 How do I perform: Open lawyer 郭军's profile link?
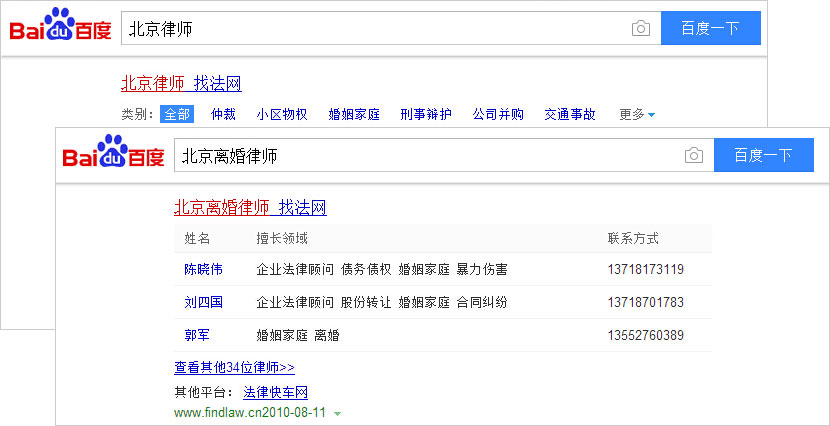(197, 335)
